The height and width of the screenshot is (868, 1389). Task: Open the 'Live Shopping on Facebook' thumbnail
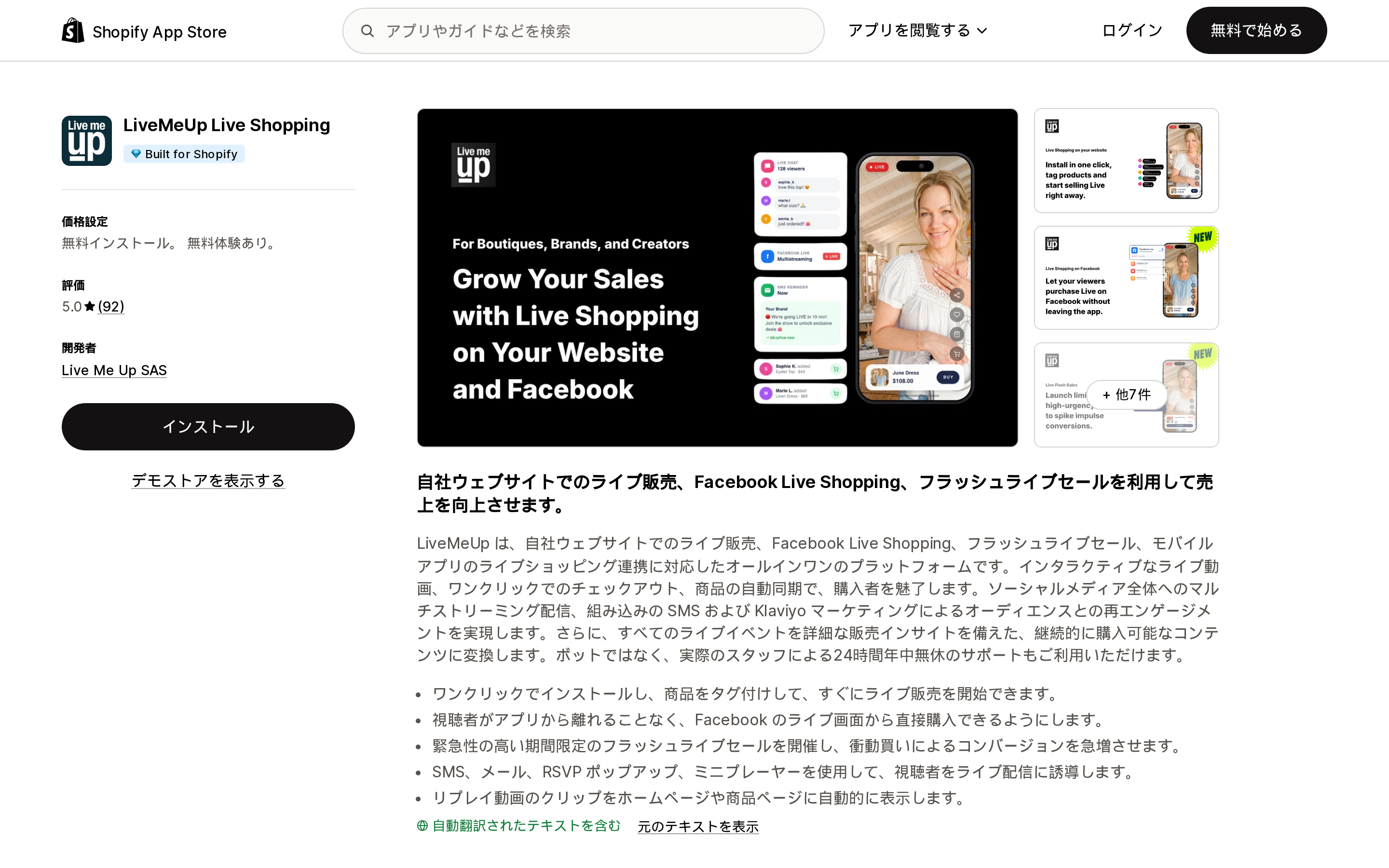click(1126, 278)
